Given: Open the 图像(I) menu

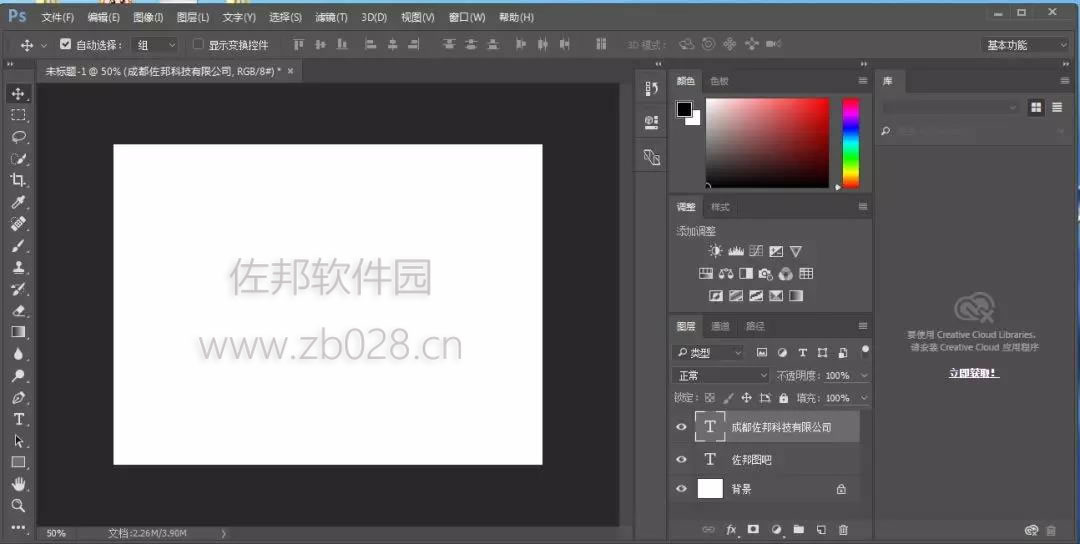Looking at the screenshot, I should click(148, 17).
